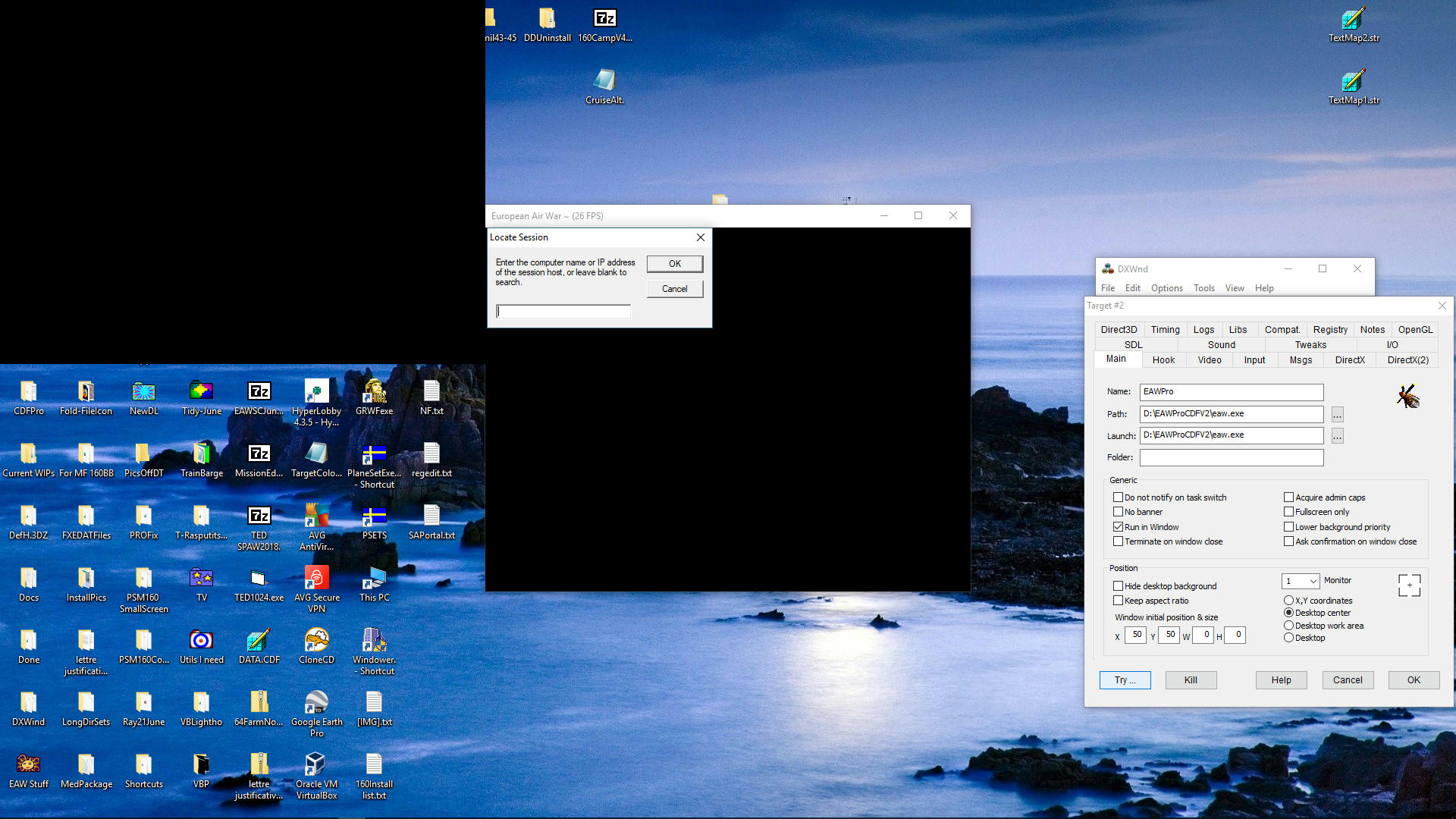The image size is (1456, 819).
Task: Click the empty Folder input field
Action: tap(1232, 457)
